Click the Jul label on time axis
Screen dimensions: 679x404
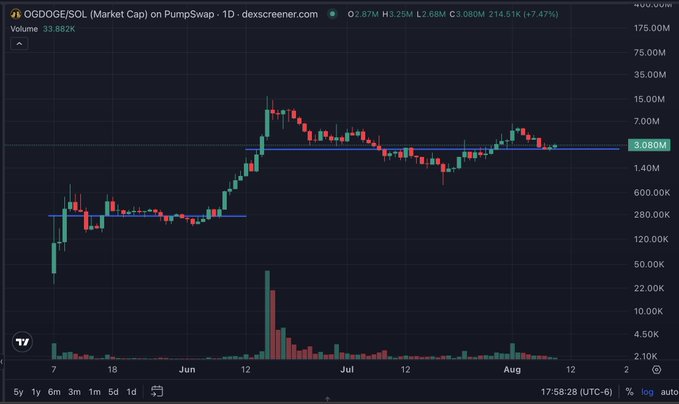tap(347, 370)
